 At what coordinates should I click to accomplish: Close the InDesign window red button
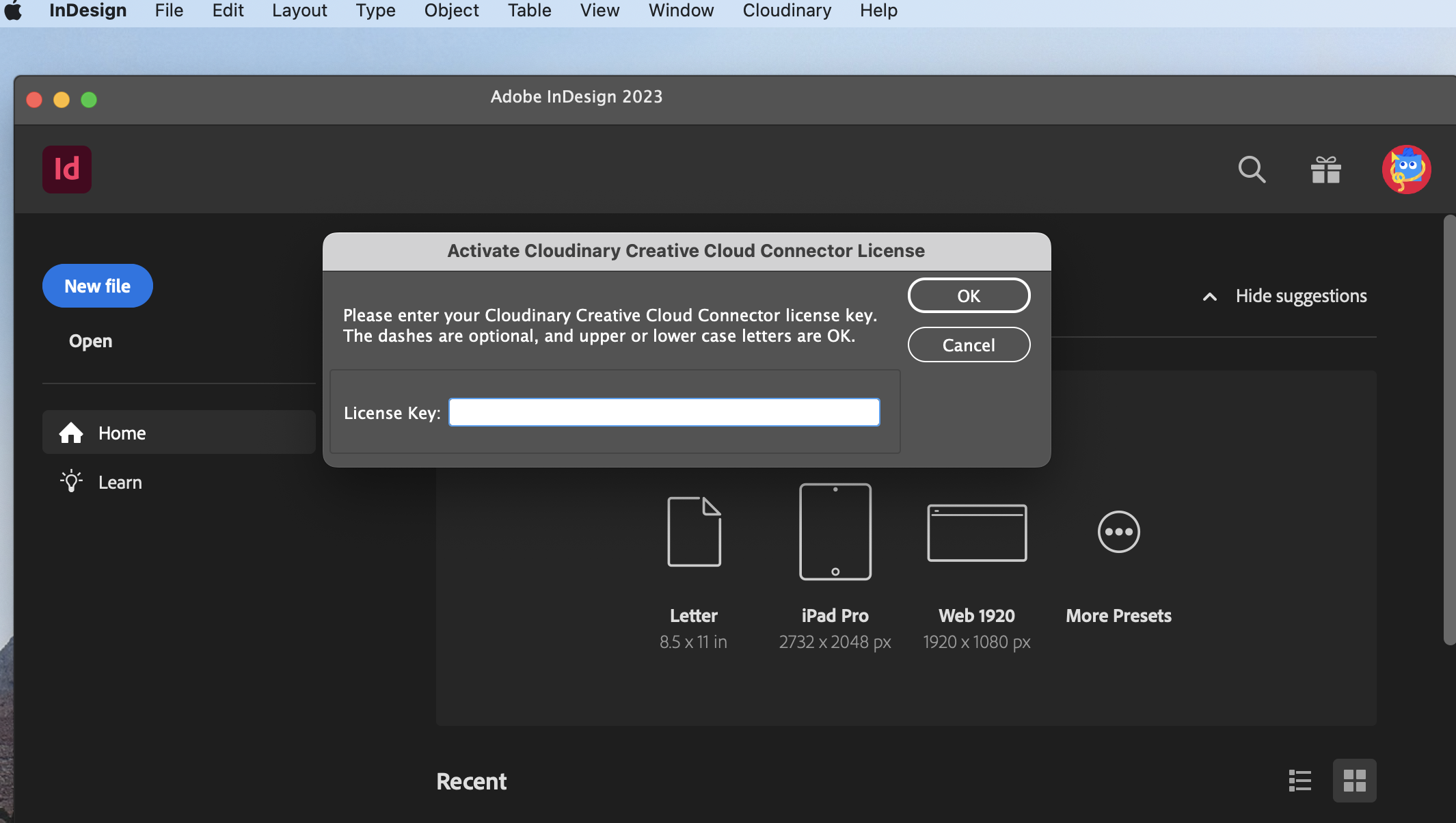coord(34,100)
